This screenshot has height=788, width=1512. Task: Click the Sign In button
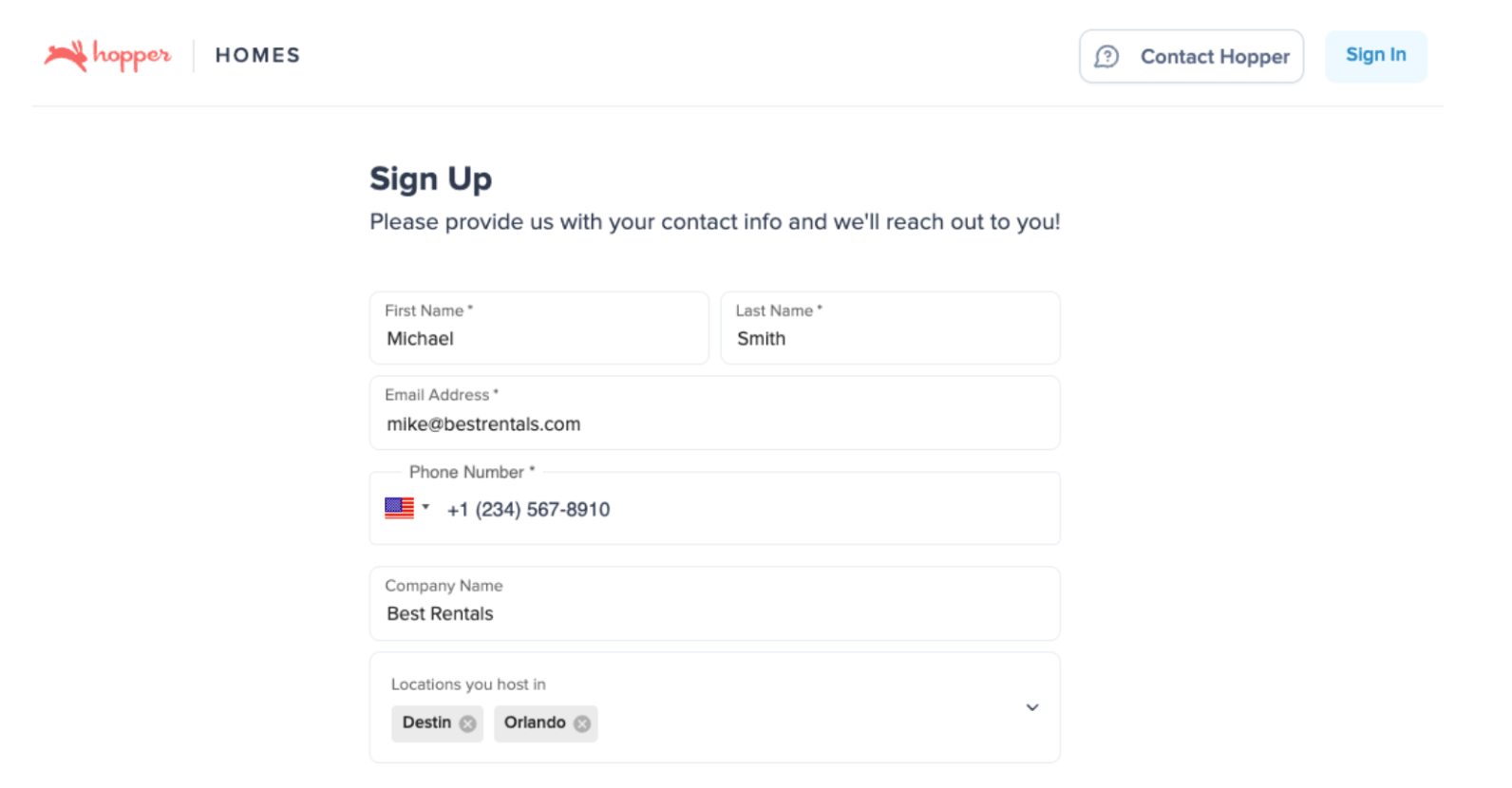tap(1375, 55)
